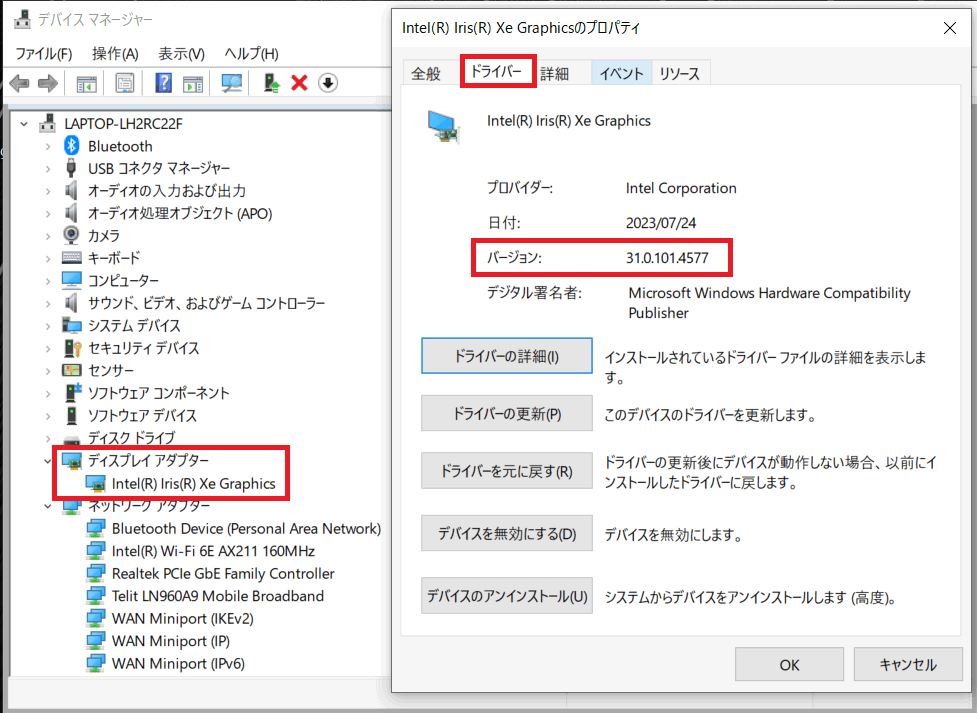Click the デバイスのアンインストール(U) button

tap(507, 596)
